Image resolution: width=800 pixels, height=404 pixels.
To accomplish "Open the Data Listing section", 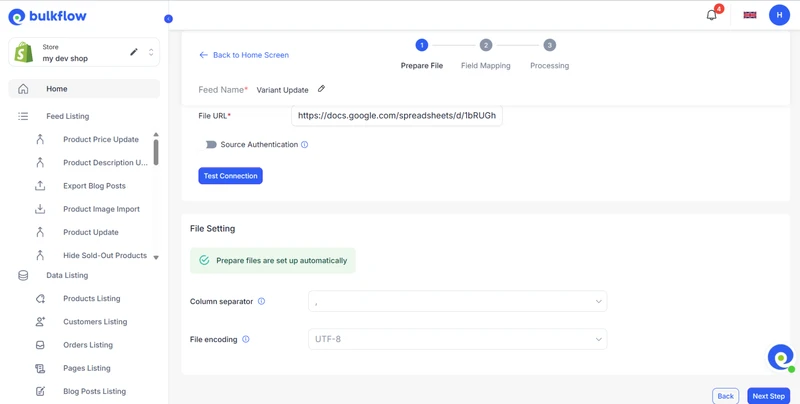I will 67,275.
